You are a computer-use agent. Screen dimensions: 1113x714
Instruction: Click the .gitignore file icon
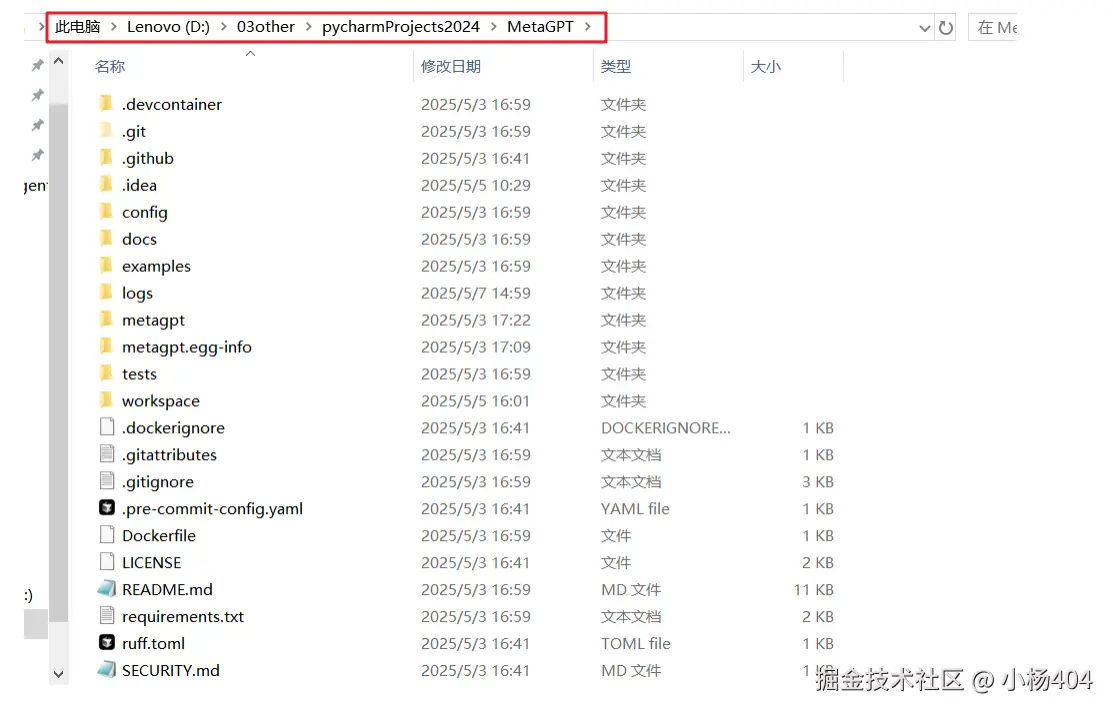[x=106, y=480]
